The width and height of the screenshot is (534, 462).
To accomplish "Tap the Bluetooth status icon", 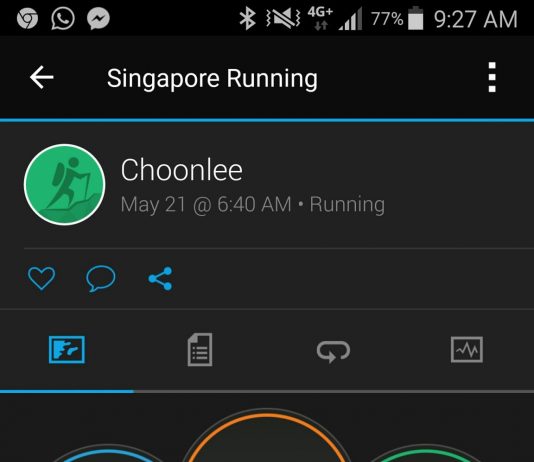I will (247, 18).
